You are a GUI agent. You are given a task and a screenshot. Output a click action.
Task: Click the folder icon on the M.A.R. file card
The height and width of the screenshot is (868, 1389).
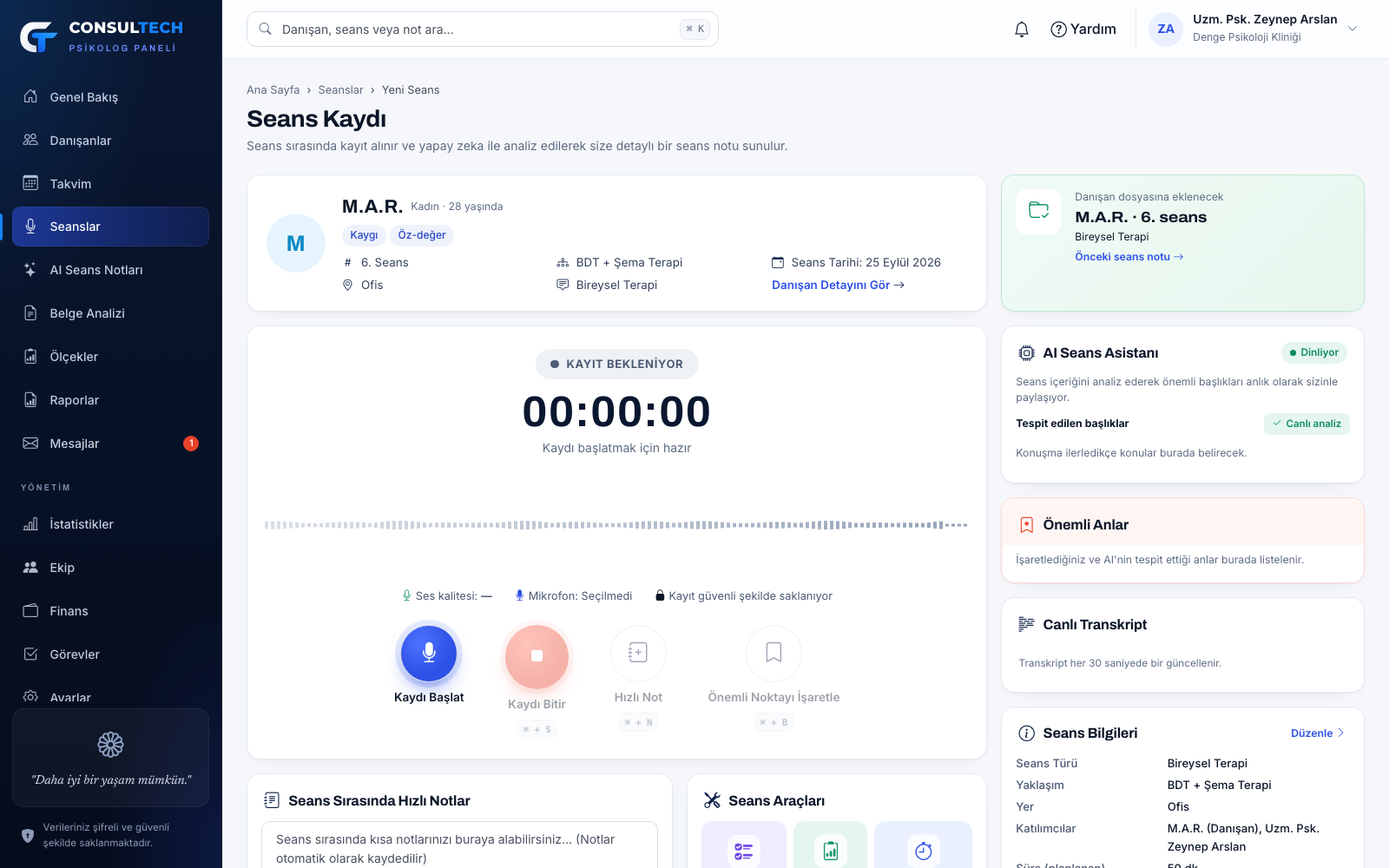1038,211
